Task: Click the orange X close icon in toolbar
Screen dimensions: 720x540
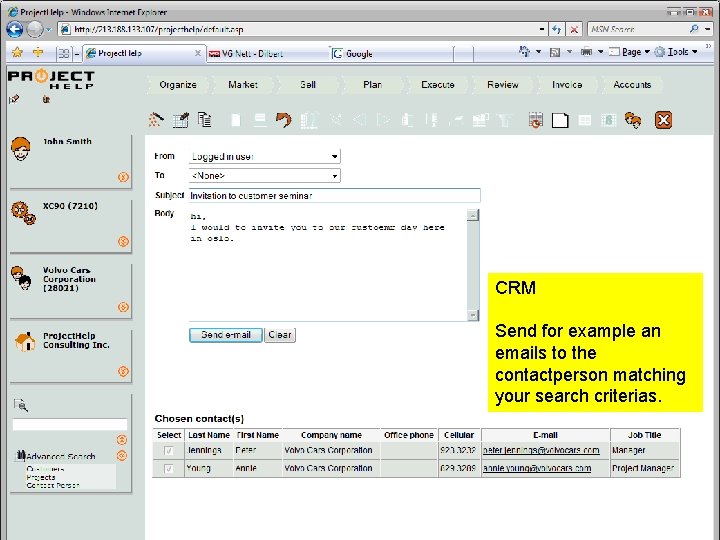Action: [x=663, y=120]
